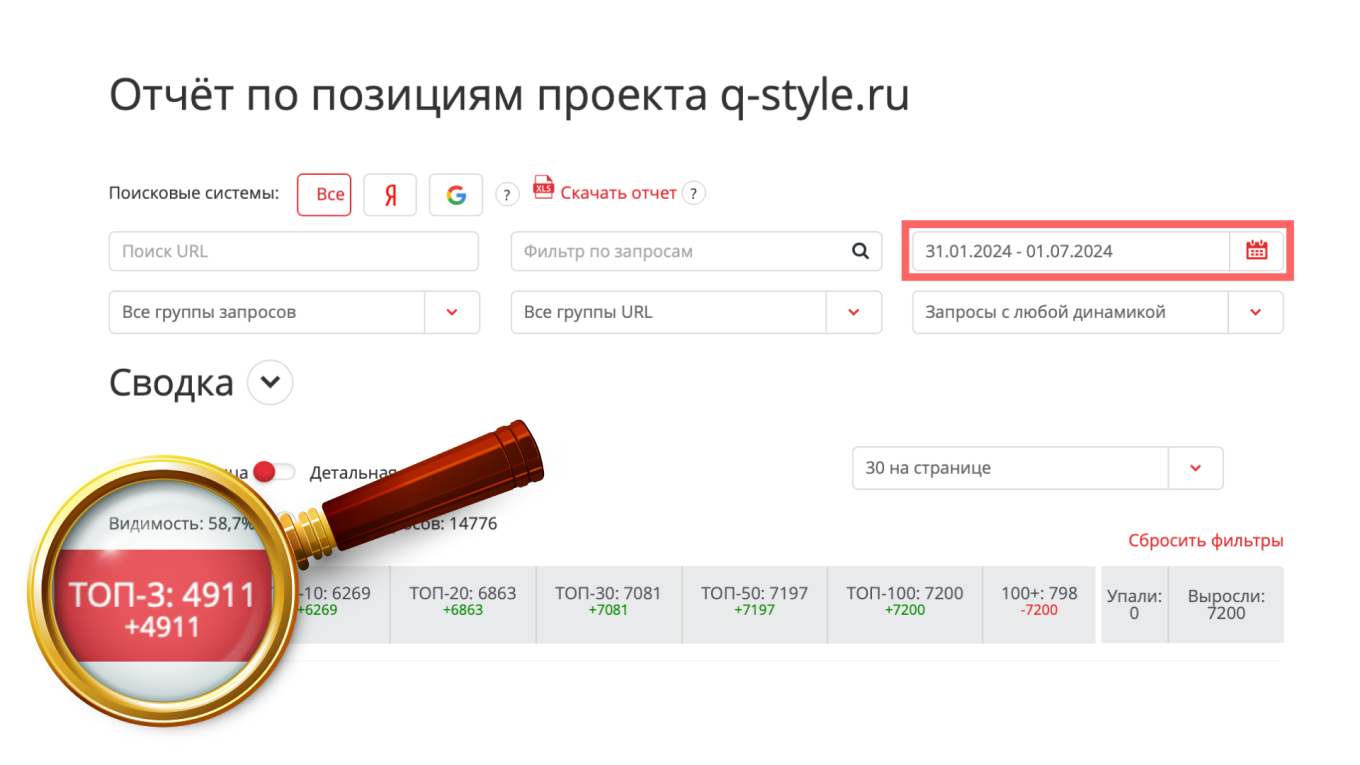
Task: Open help icon next to search engines
Action: [507, 194]
